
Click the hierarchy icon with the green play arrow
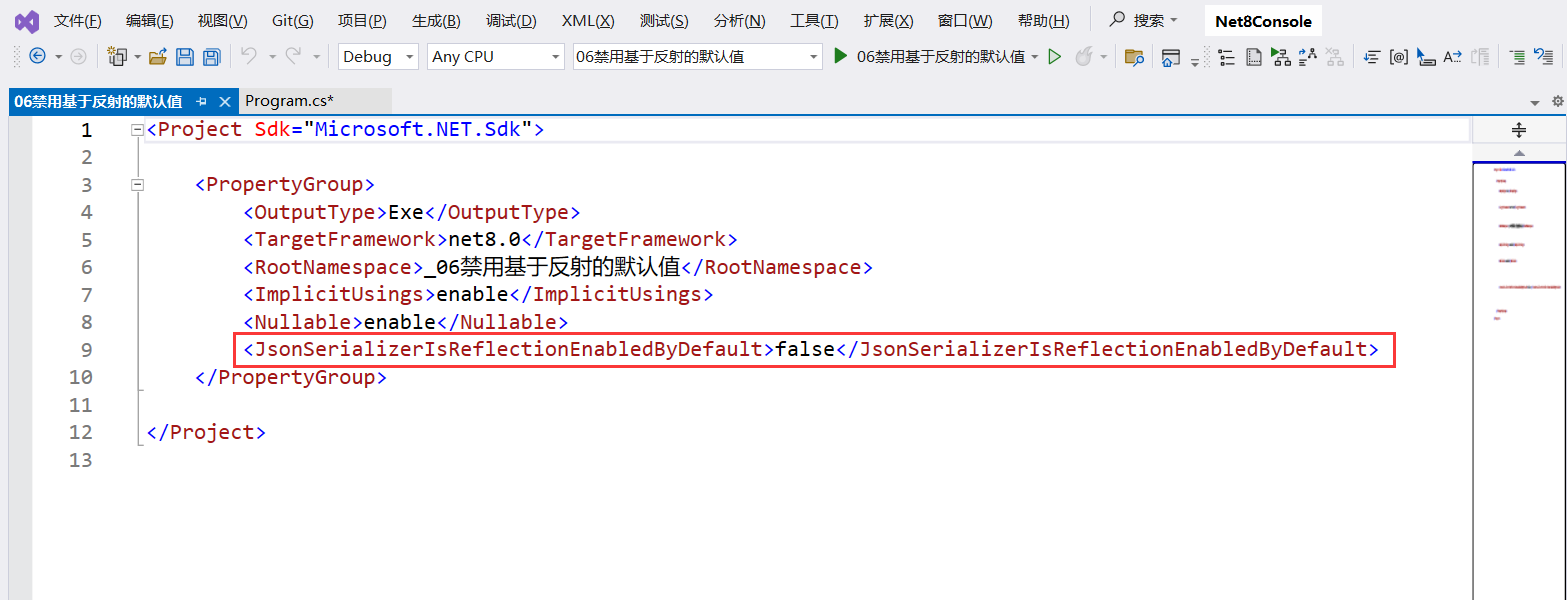[x=1281, y=57]
